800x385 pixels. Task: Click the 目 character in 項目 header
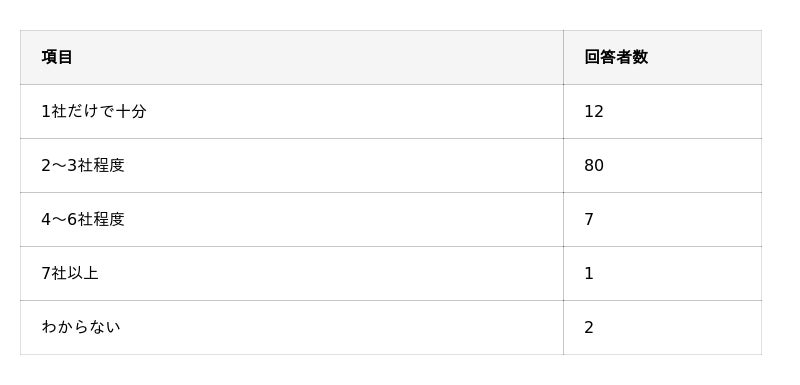coord(65,57)
